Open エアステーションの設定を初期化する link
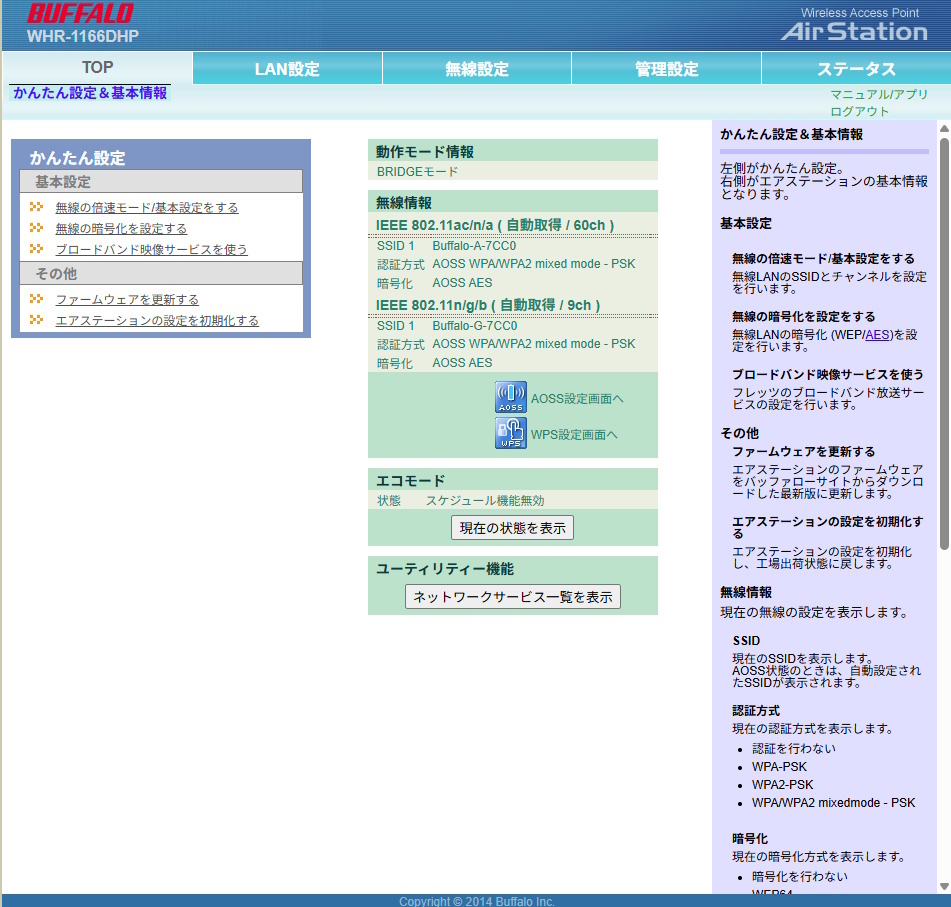The image size is (951, 907). [157, 320]
